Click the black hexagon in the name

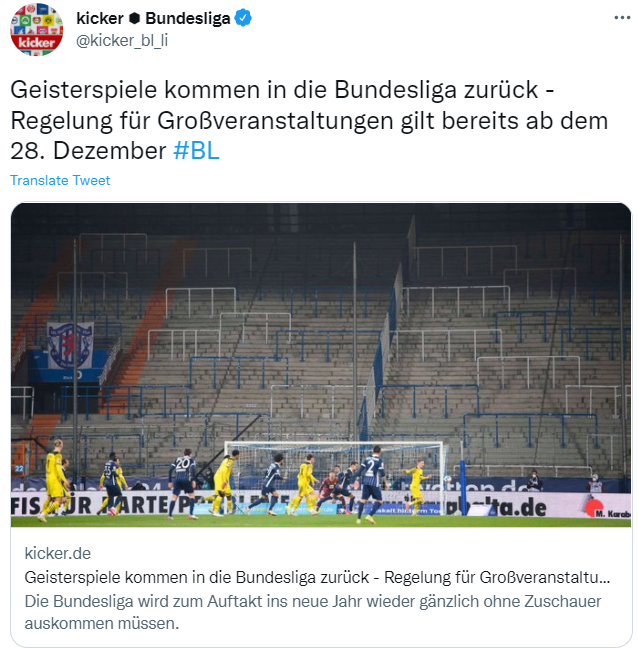134,18
